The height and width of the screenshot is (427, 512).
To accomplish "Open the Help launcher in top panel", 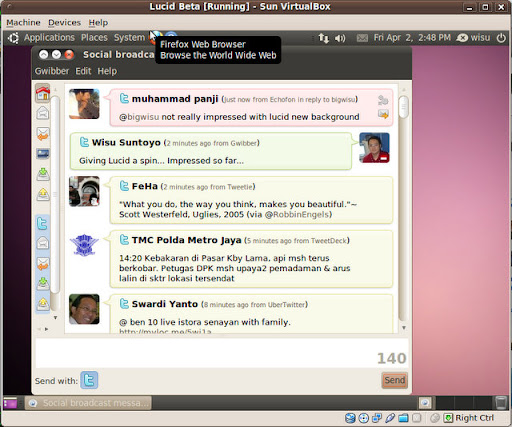I will tap(171, 36).
